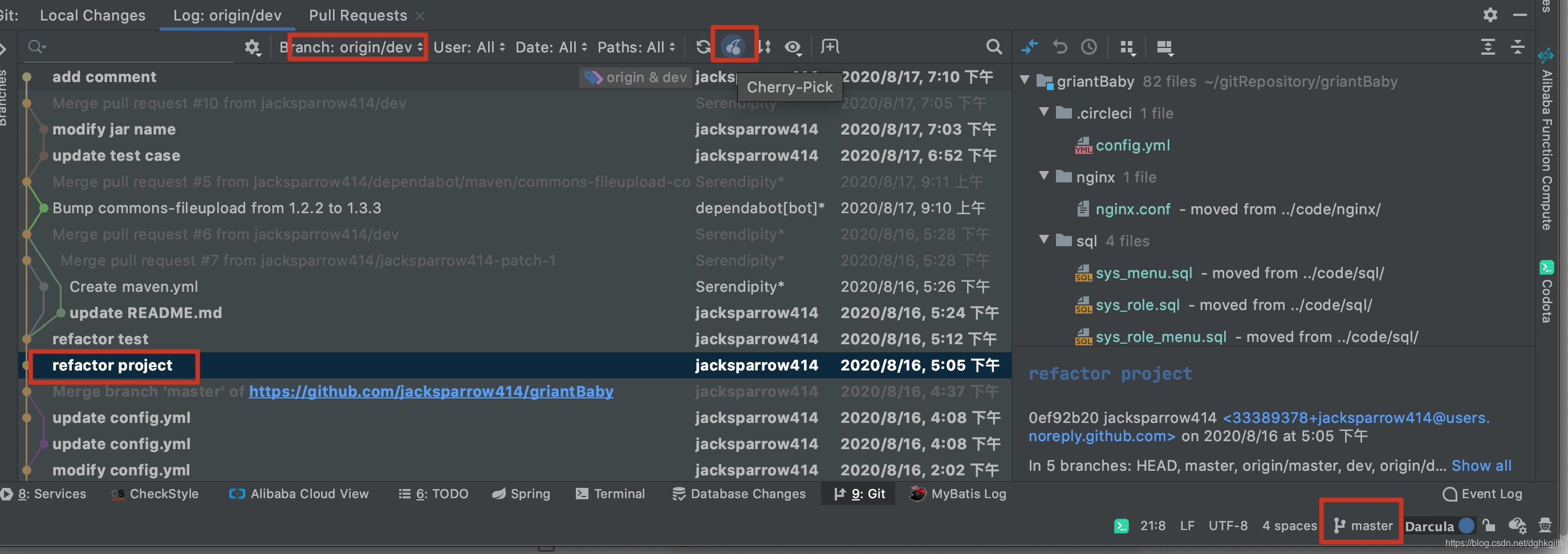Click the revert selected changes icon
This screenshot has width=1568, height=554.
click(1060, 47)
